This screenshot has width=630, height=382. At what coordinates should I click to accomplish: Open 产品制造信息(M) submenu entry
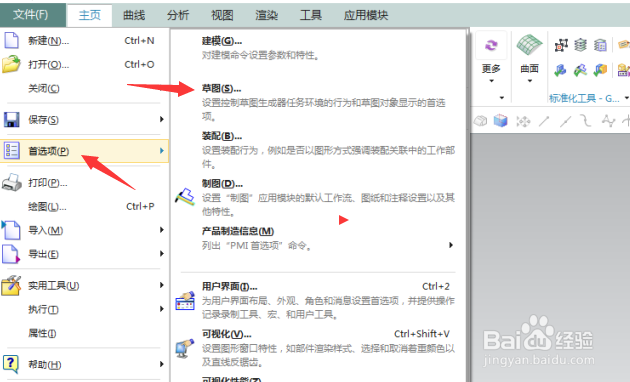[x=238, y=231]
